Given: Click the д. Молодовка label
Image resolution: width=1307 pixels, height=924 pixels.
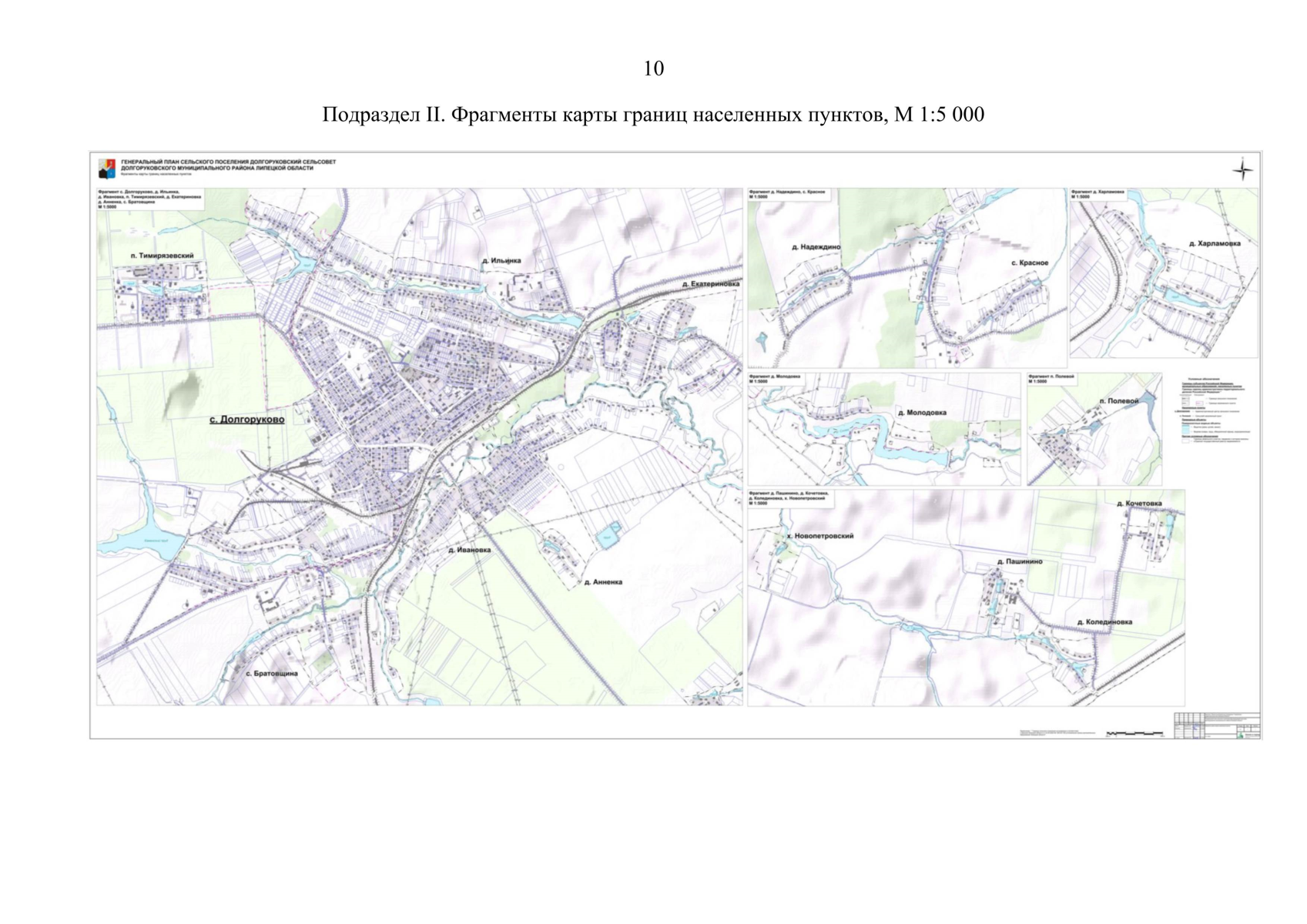Looking at the screenshot, I should 922,413.
